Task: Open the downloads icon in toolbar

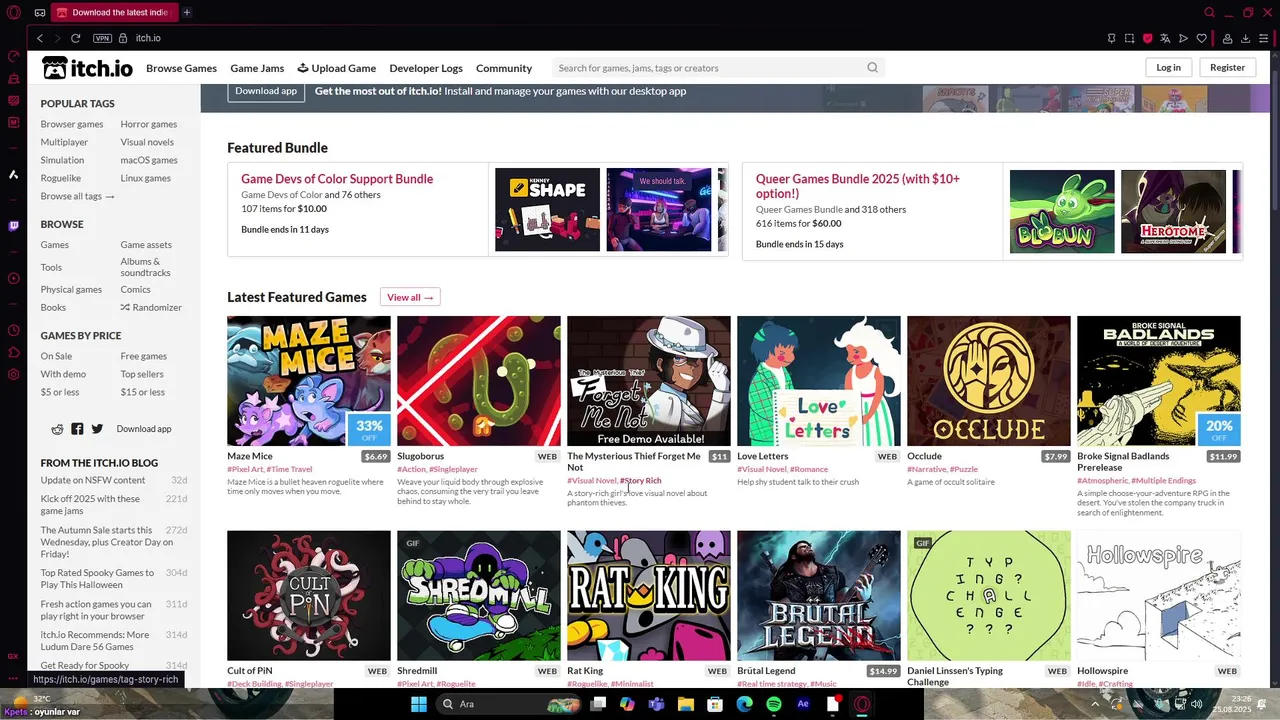Action: 1245,38
